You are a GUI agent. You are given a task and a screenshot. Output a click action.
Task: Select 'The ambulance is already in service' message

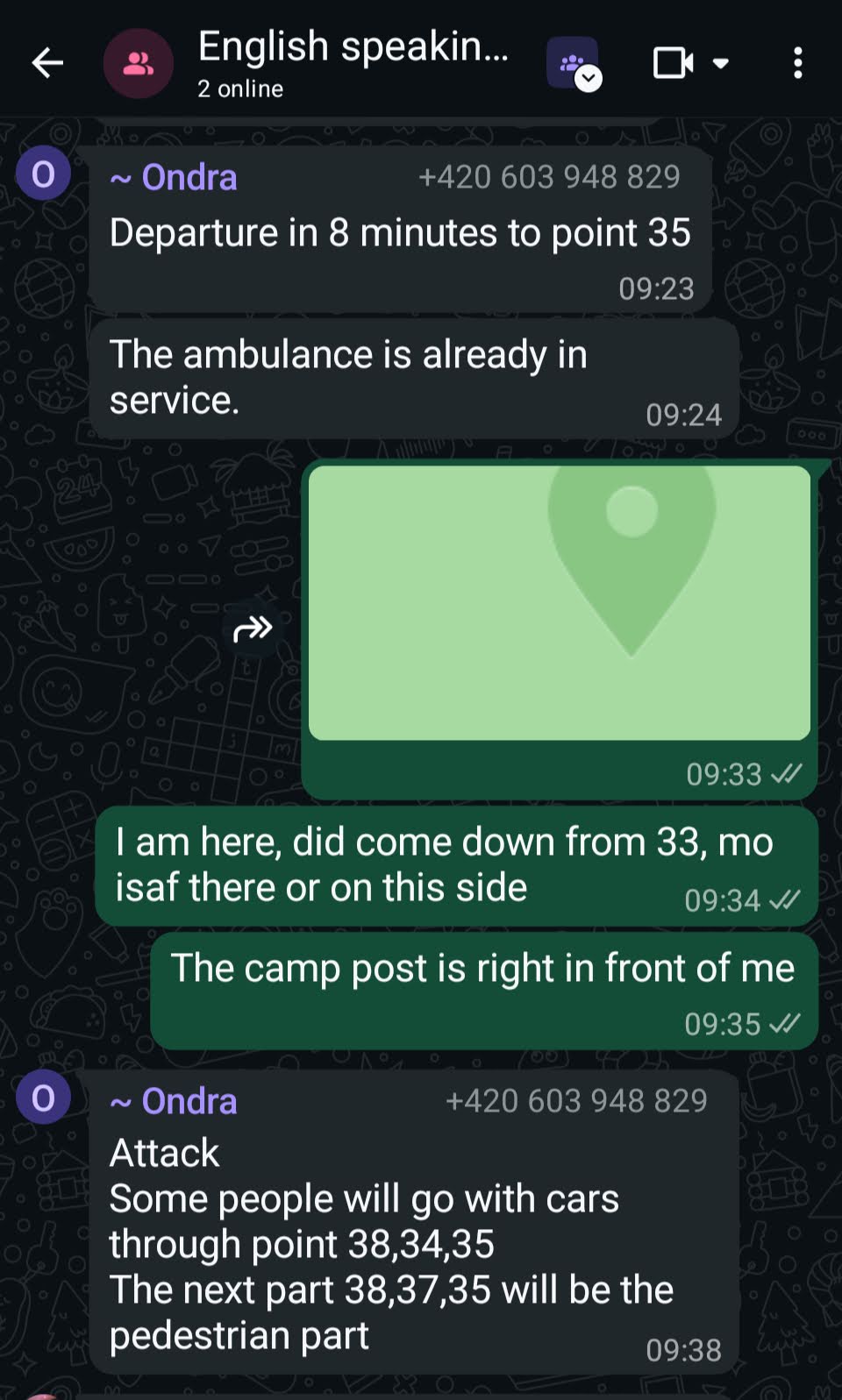click(413, 379)
